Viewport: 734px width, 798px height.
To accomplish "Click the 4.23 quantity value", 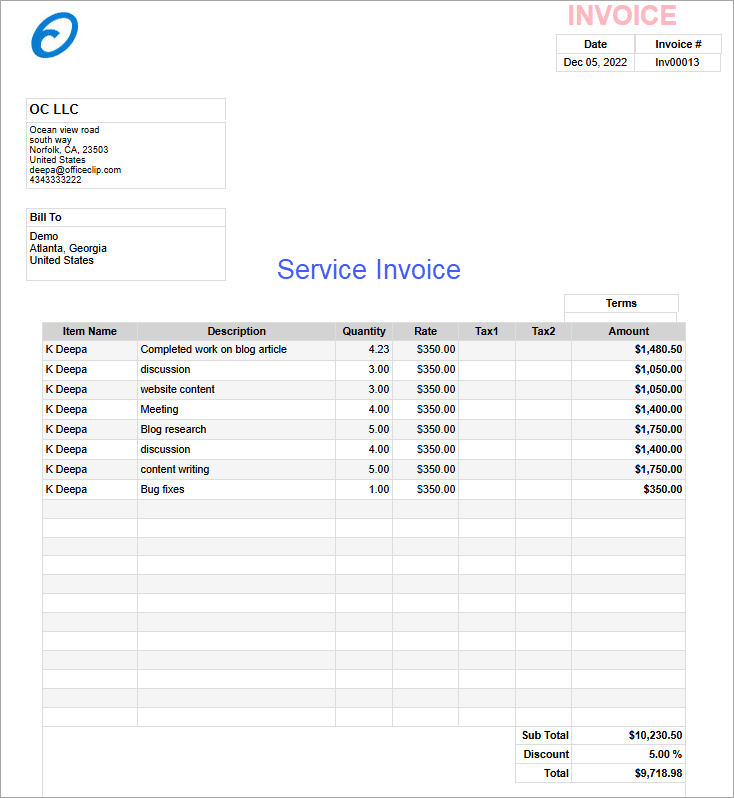I will [x=378, y=349].
